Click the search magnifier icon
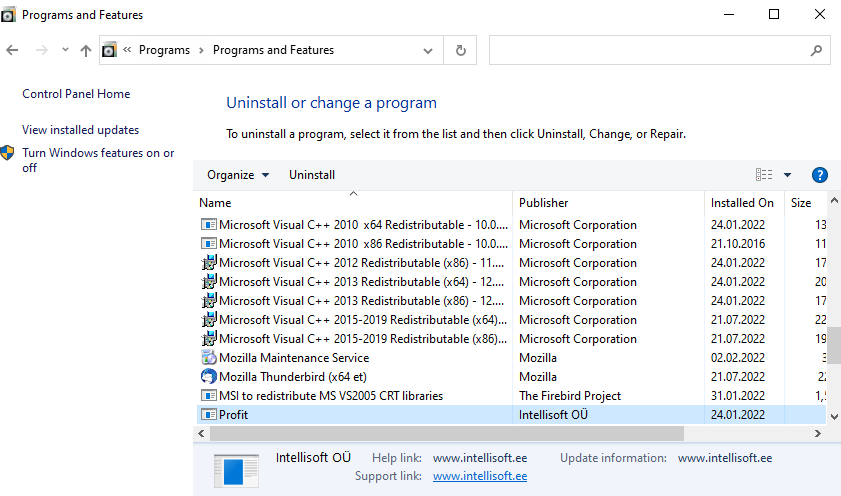841x496 pixels. (816, 50)
